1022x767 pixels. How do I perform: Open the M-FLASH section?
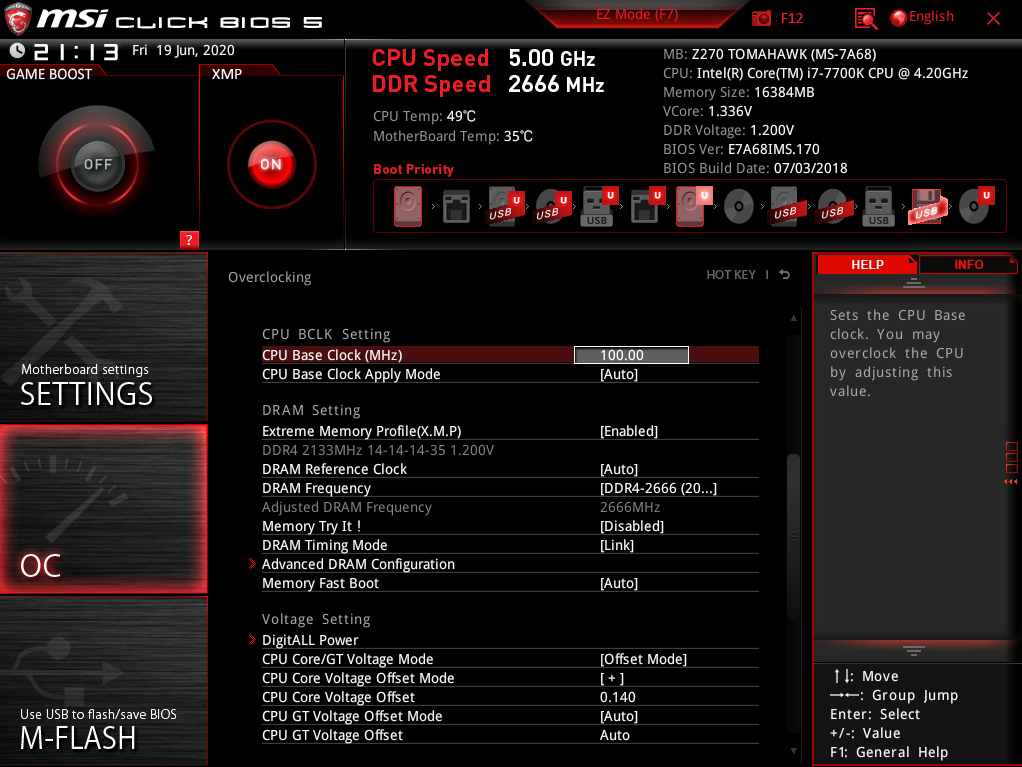104,681
